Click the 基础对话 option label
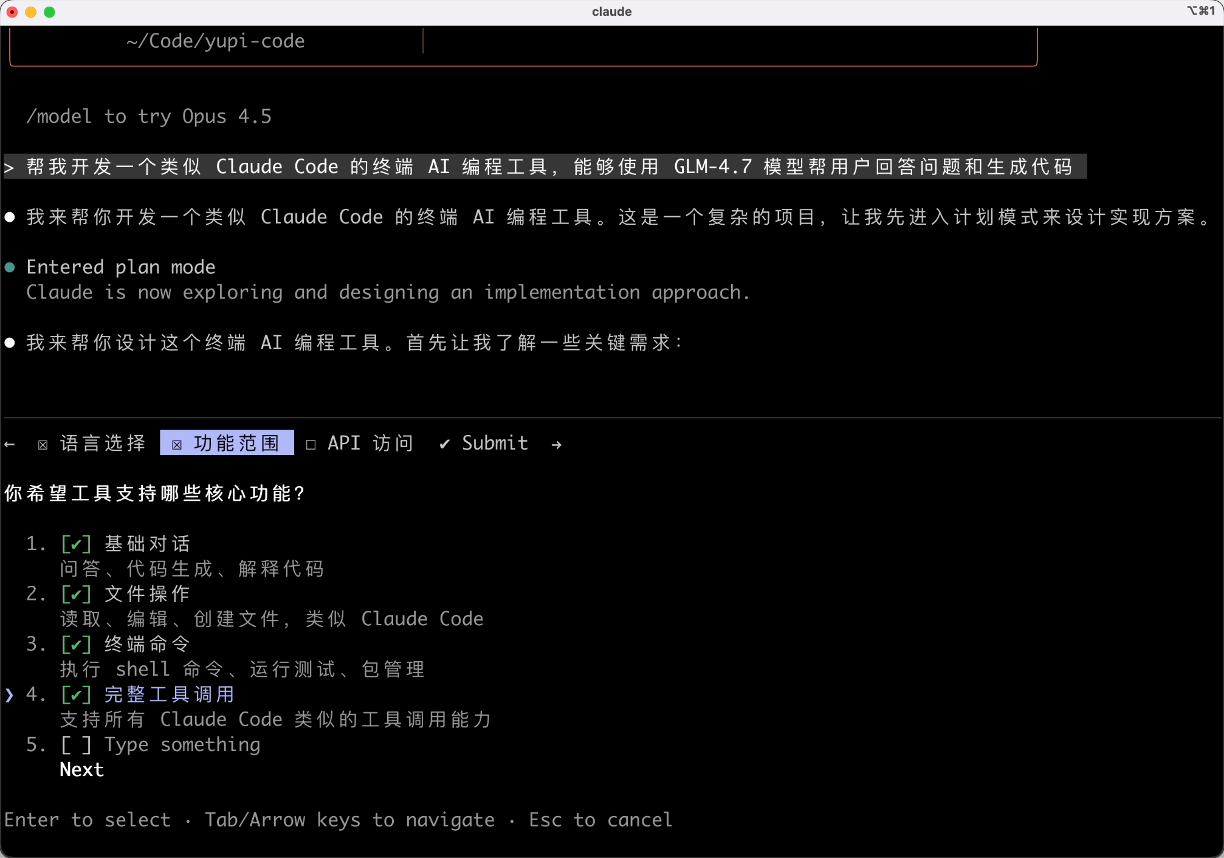 click(x=147, y=544)
